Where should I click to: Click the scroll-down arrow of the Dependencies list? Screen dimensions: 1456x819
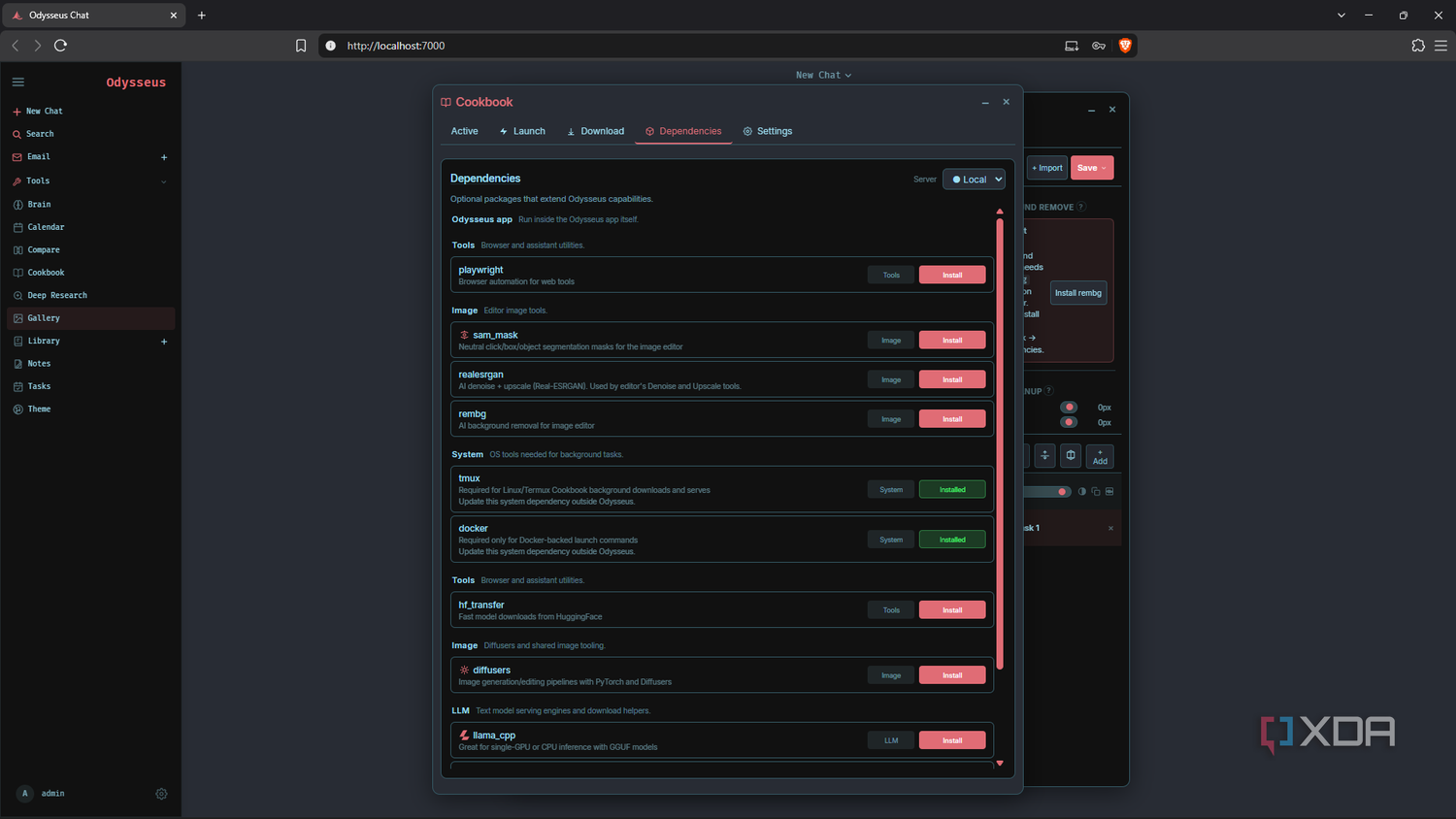[1000, 764]
